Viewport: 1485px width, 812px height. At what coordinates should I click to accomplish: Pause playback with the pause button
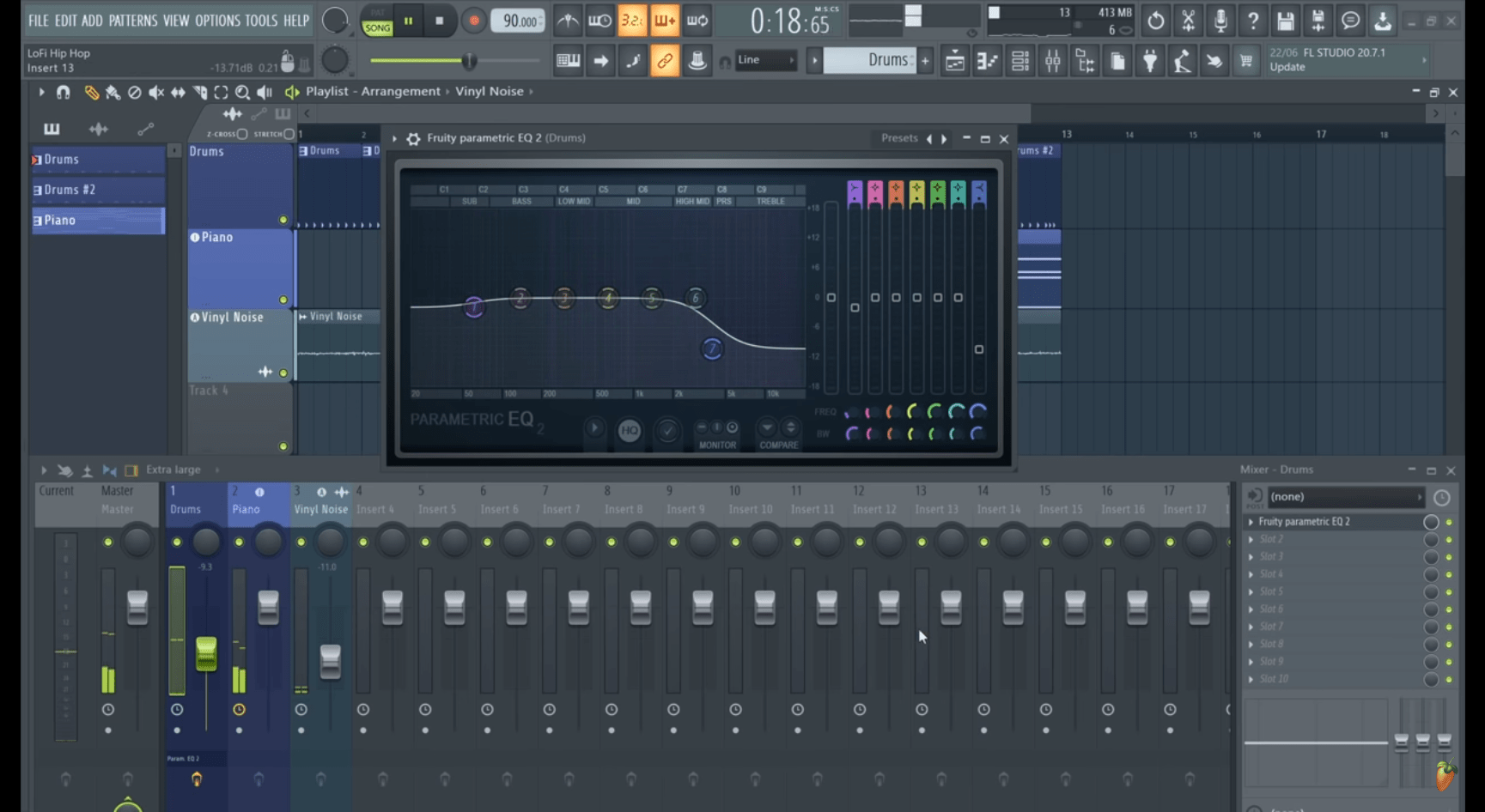point(409,21)
